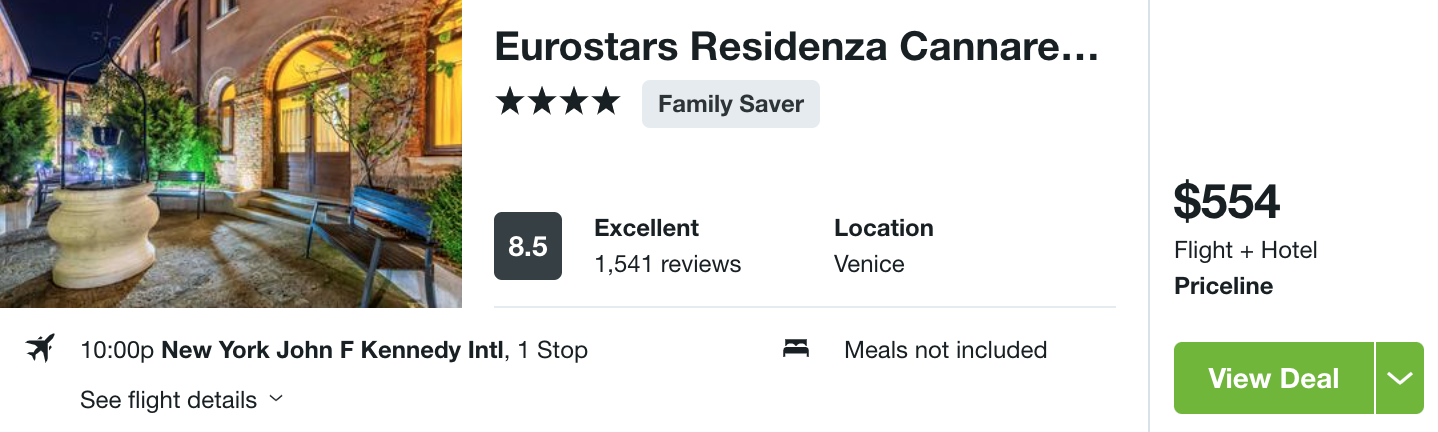This screenshot has width=1438, height=432.
Task: Open the dropdown arrow beside View Deal
Action: point(1400,378)
